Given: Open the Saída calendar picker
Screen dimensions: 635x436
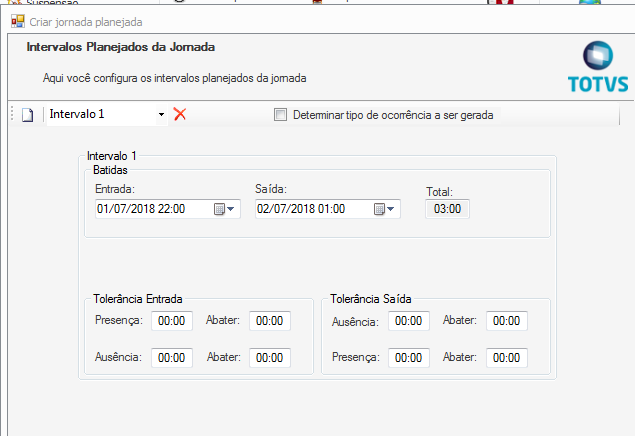Looking at the screenshot, I should tap(384, 209).
